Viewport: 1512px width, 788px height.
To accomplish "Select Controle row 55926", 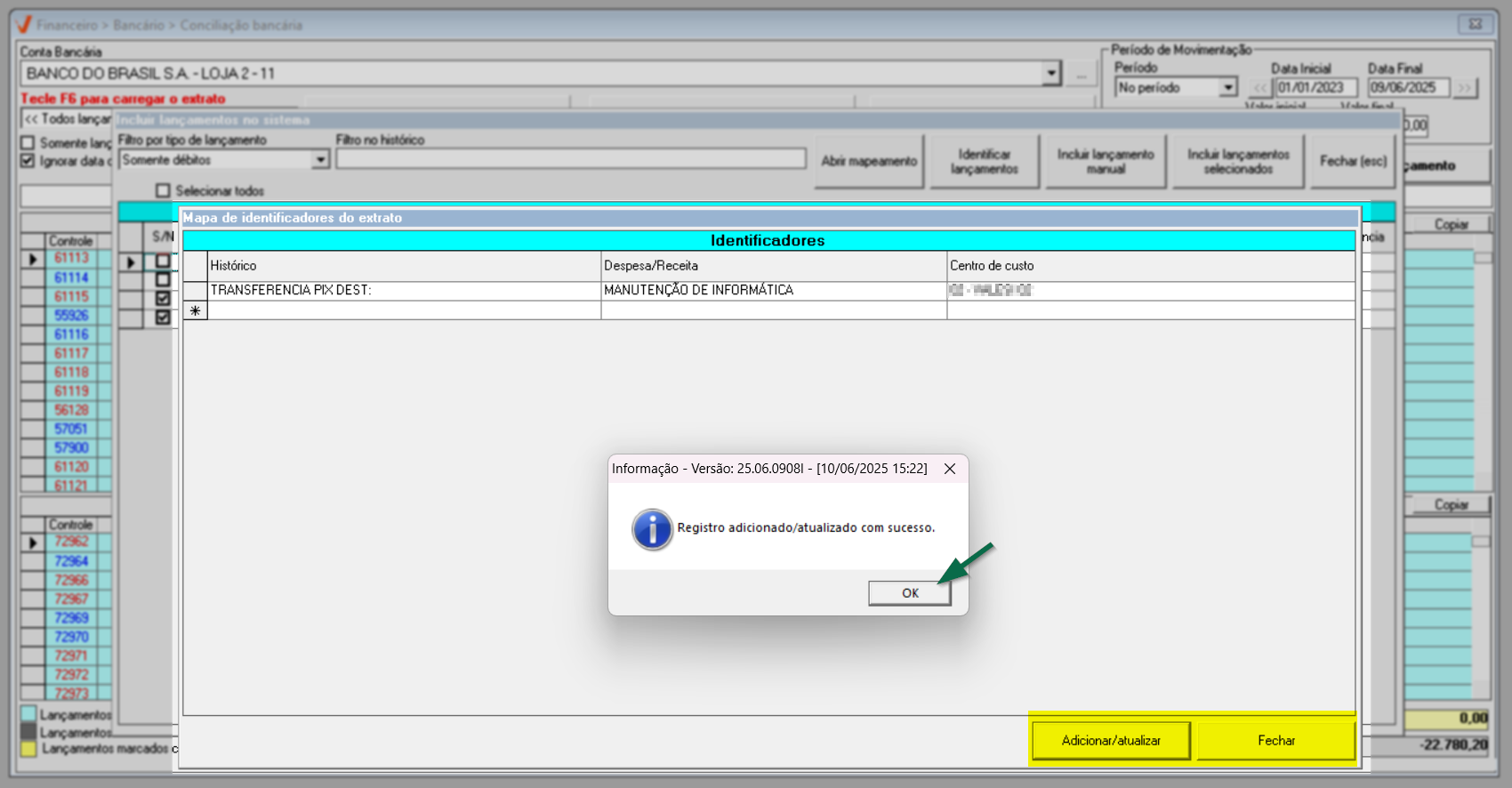I will [72, 315].
